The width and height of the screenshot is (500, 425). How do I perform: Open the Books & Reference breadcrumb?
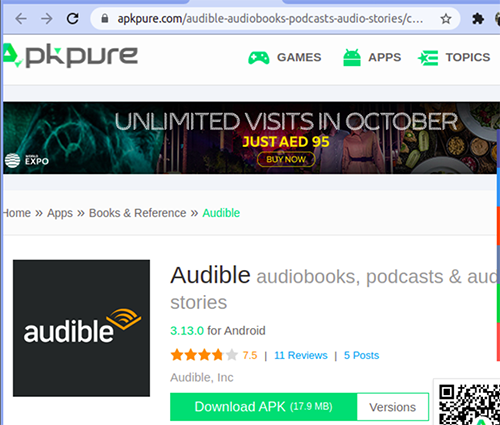click(x=137, y=213)
